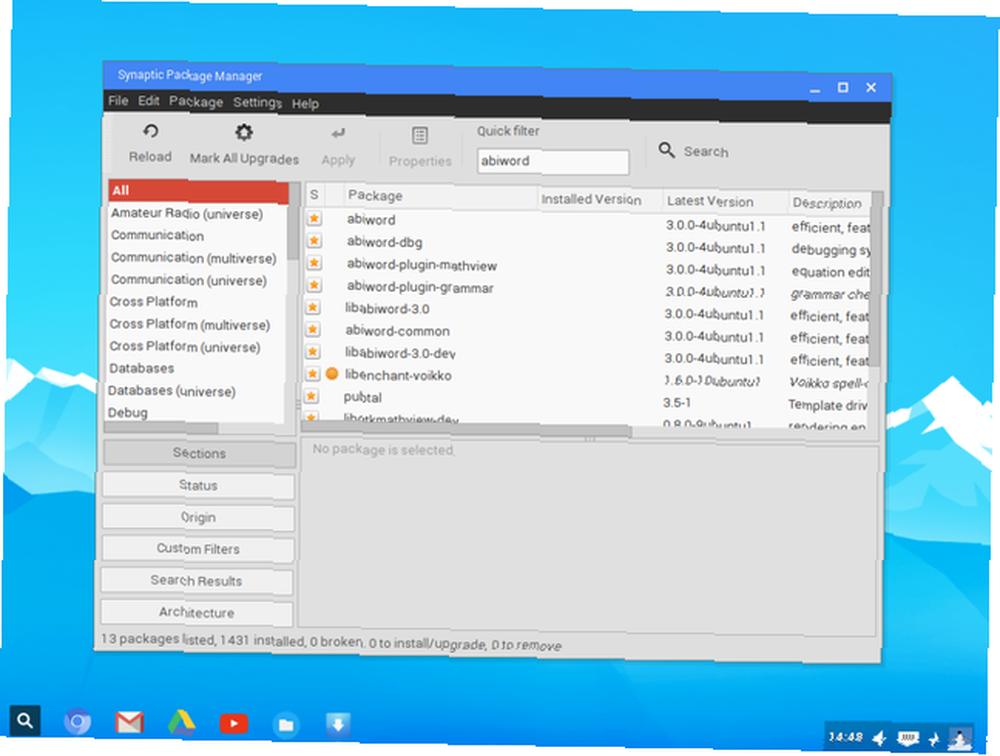
Task: Sort by the Package column header
Action: click(440, 196)
